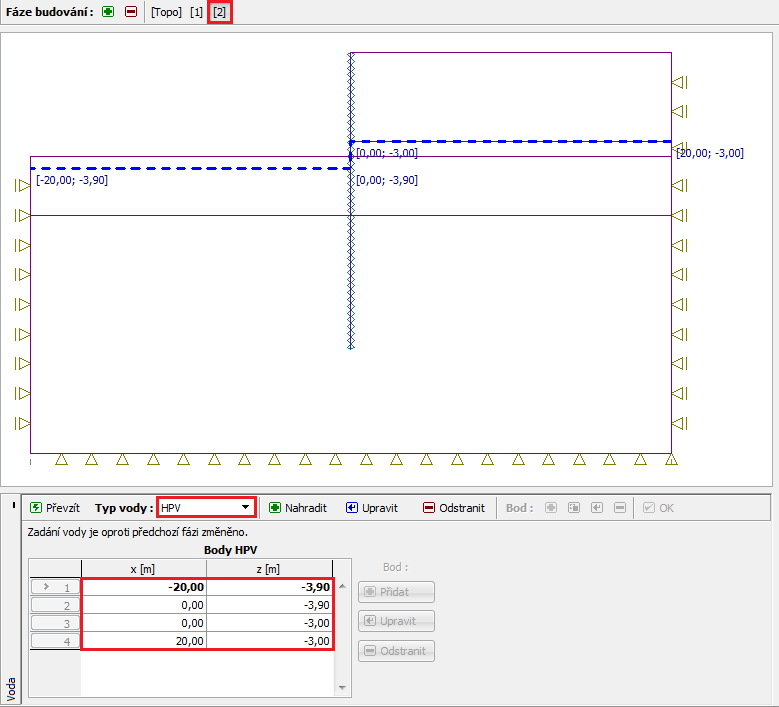Click the Bod edit-point arrow icon
Viewport: 779px width, 707px height.
pyautogui.click(x=597, y=508)
